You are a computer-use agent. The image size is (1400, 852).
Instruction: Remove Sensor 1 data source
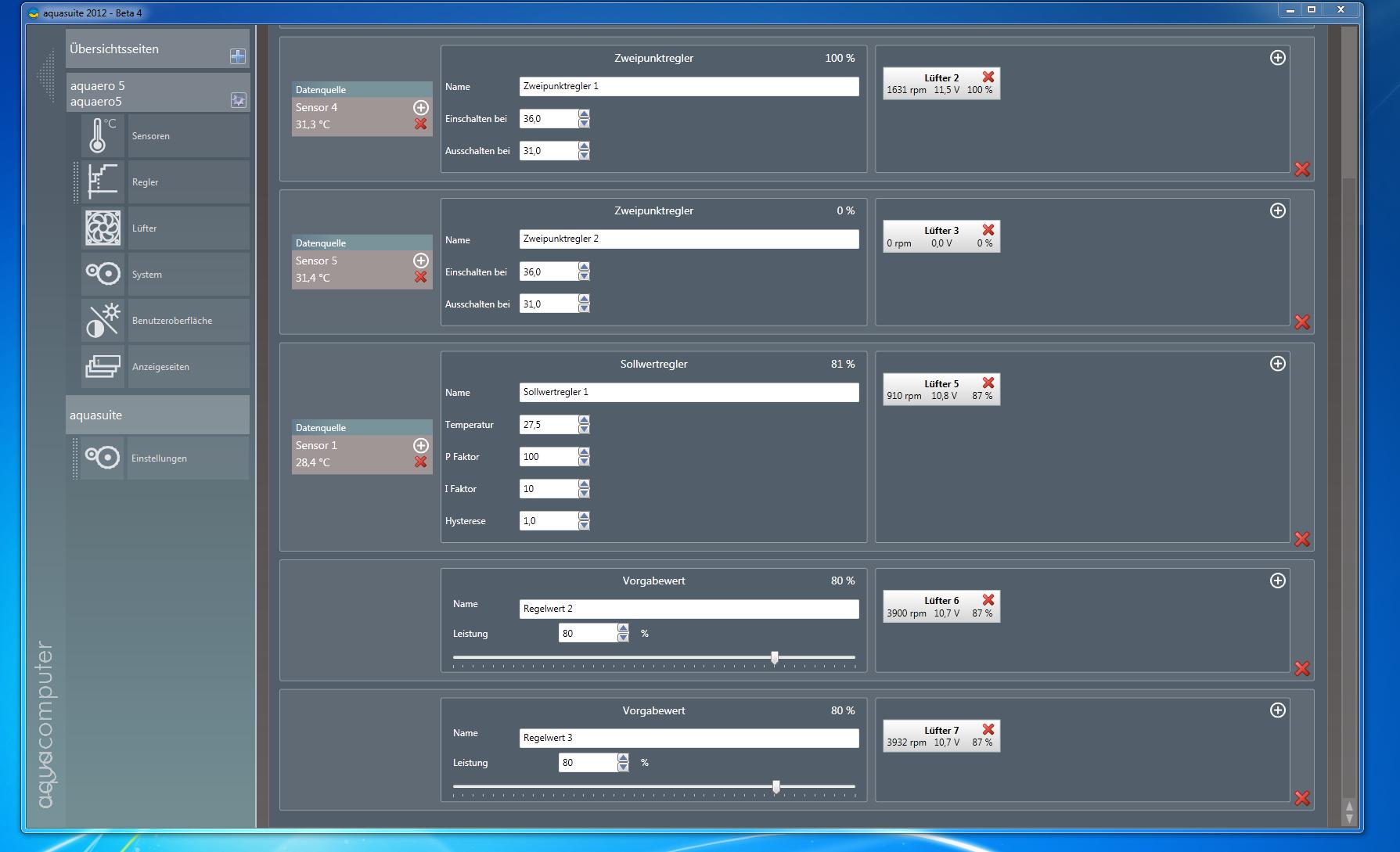(421, 462)
